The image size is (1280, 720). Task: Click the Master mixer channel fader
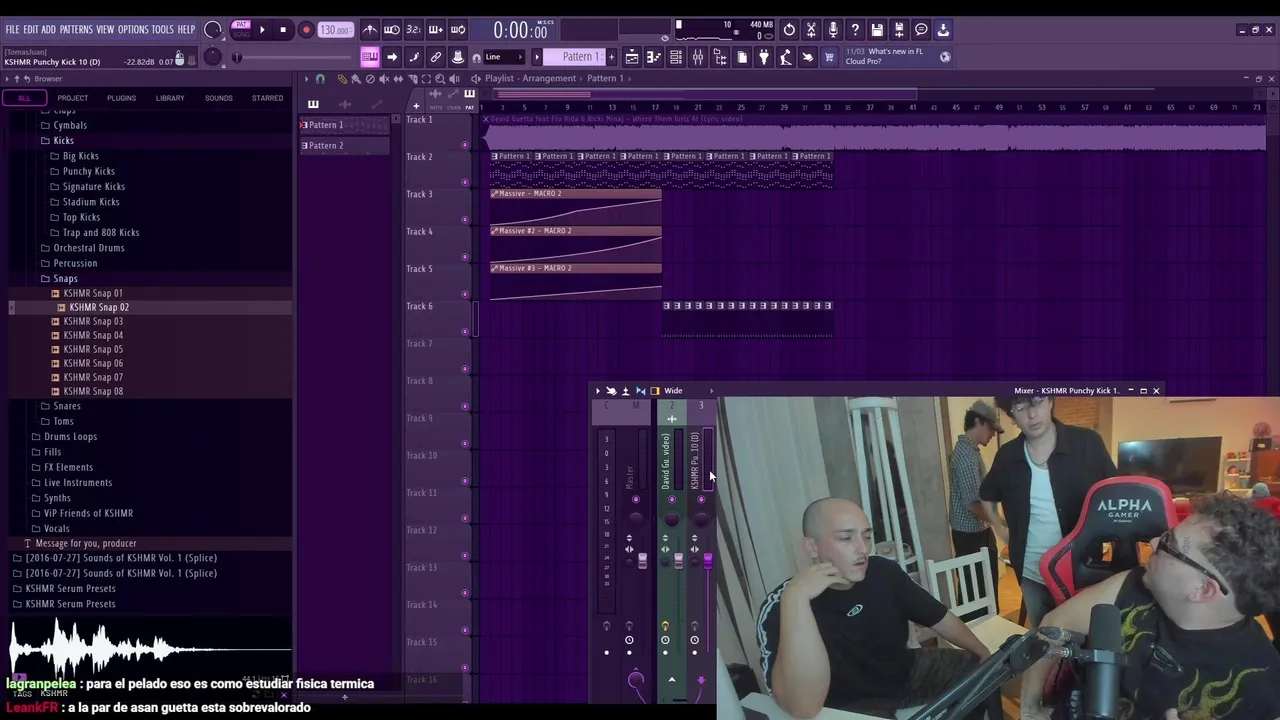(x=642, y=560)
